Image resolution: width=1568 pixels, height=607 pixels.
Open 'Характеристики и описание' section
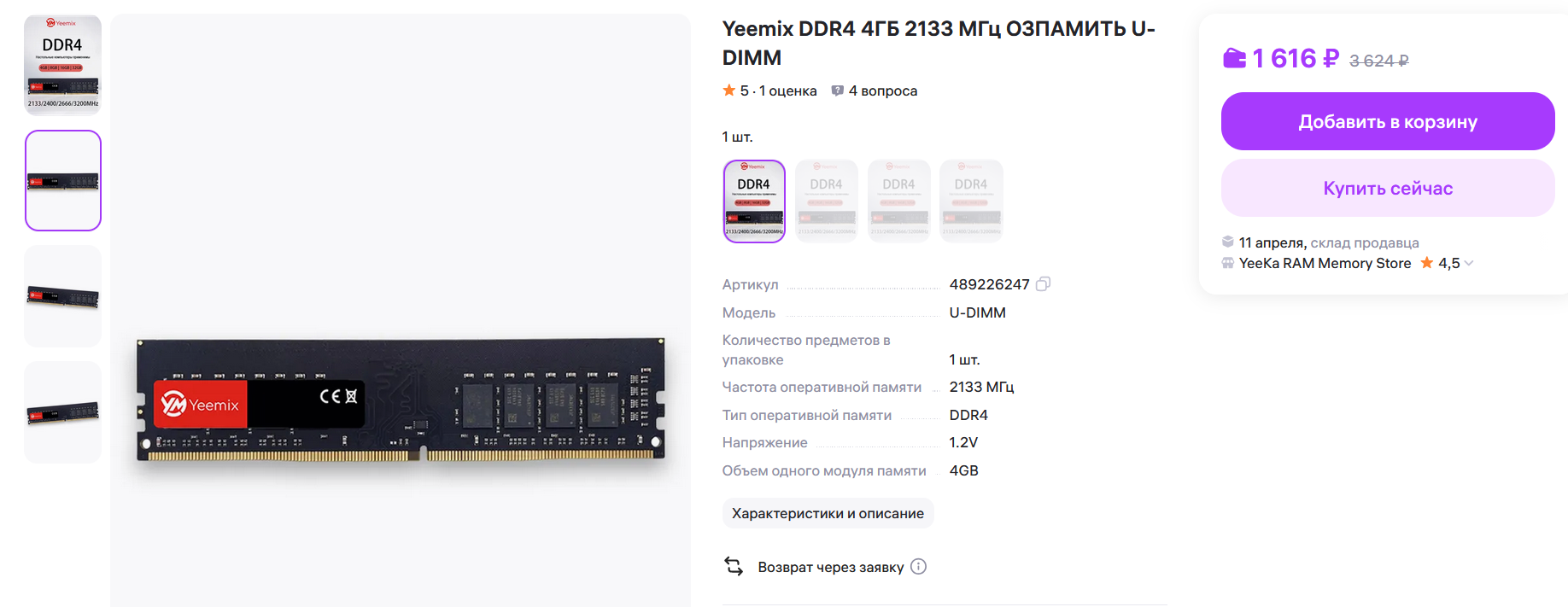click(828, 513)
